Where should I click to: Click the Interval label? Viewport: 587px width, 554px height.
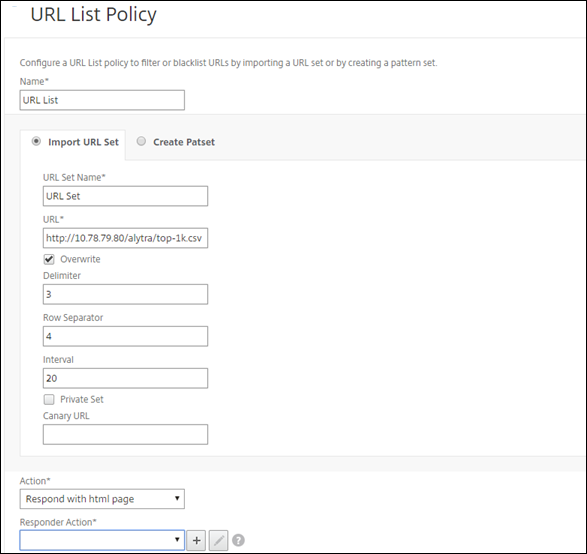coord(58,360)
